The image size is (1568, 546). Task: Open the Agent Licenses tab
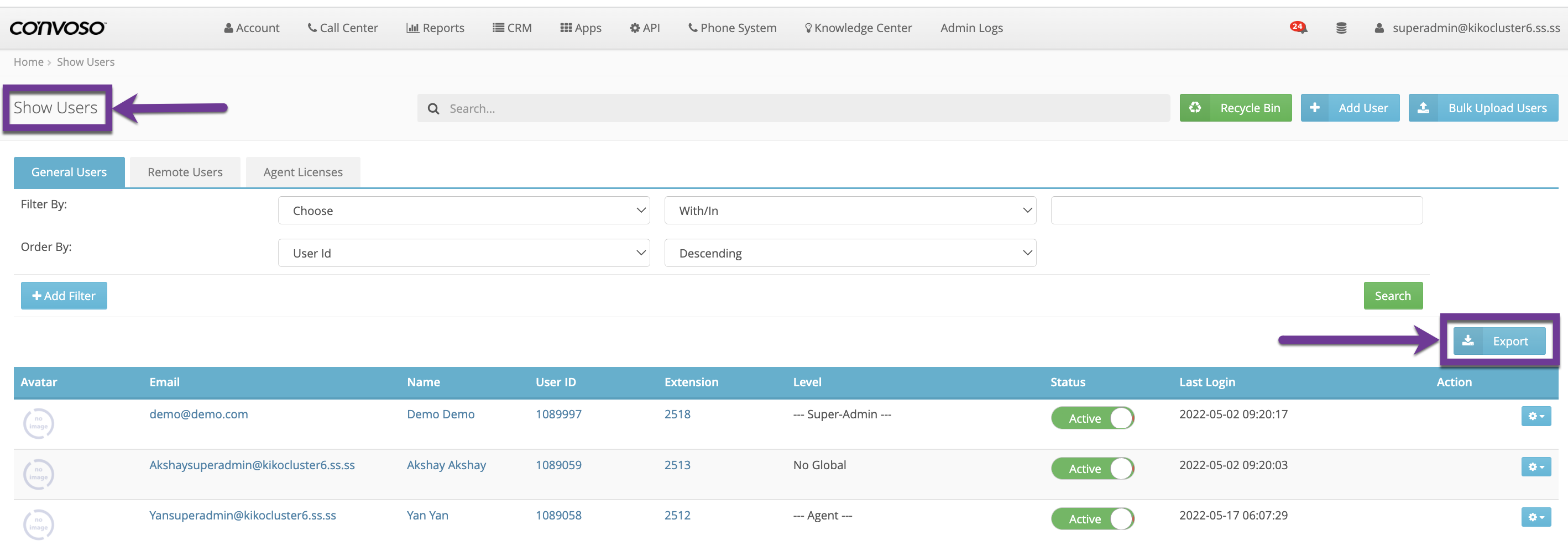302,172
